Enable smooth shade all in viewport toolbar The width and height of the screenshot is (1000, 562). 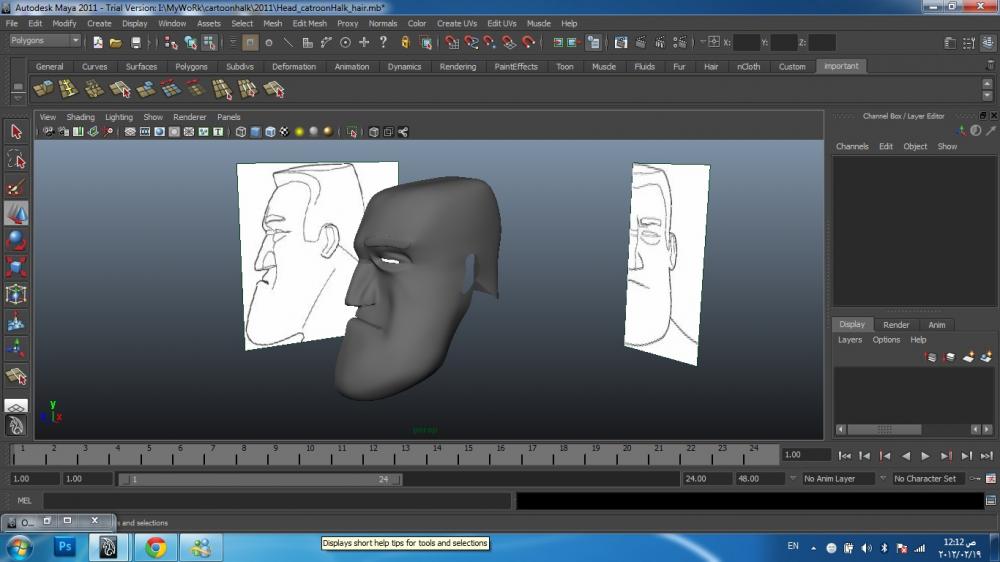click(x=255, y=132)
